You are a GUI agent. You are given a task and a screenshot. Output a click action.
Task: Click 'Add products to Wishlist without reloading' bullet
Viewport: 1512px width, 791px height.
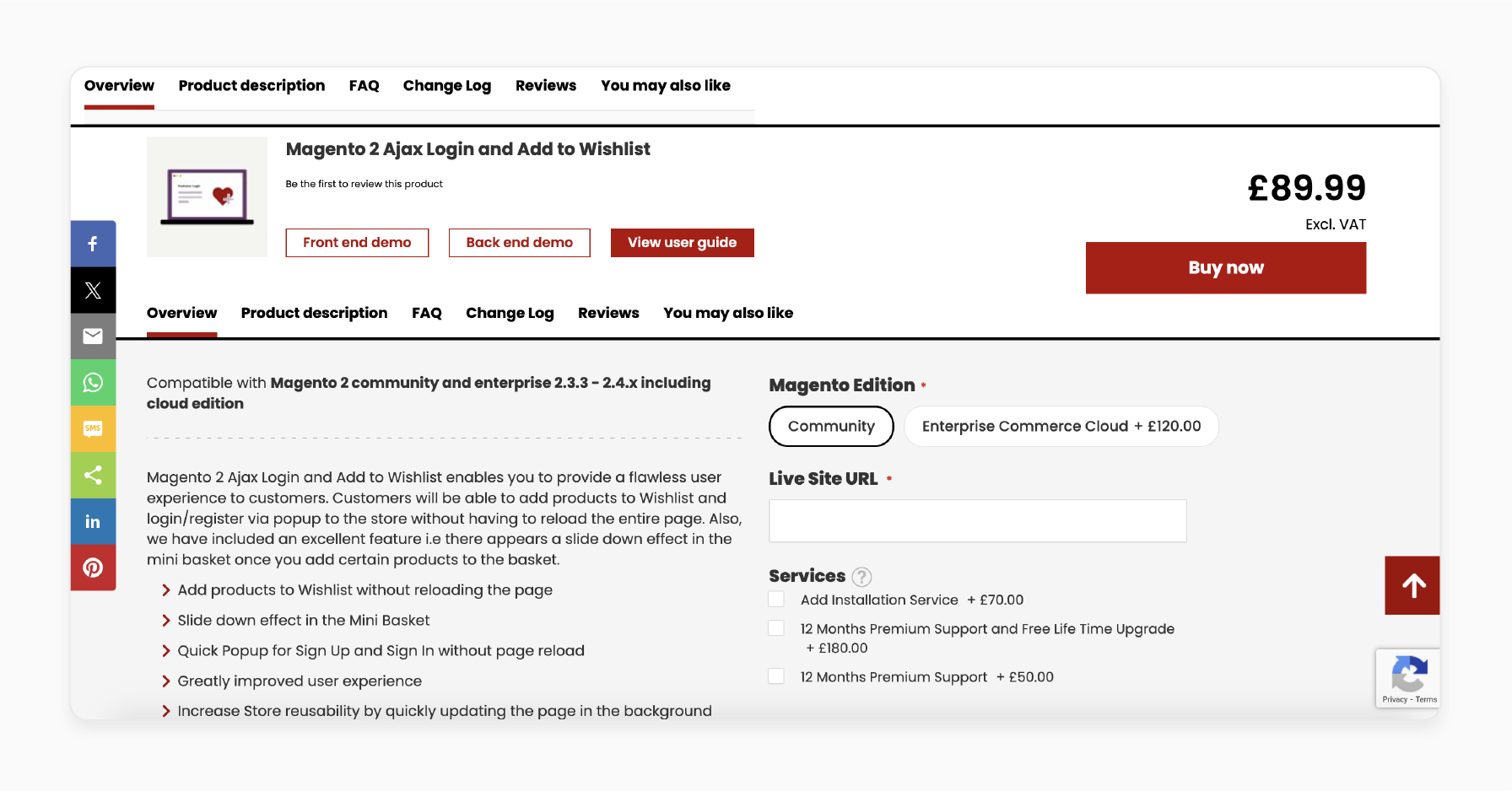click(x=364, y=590)
